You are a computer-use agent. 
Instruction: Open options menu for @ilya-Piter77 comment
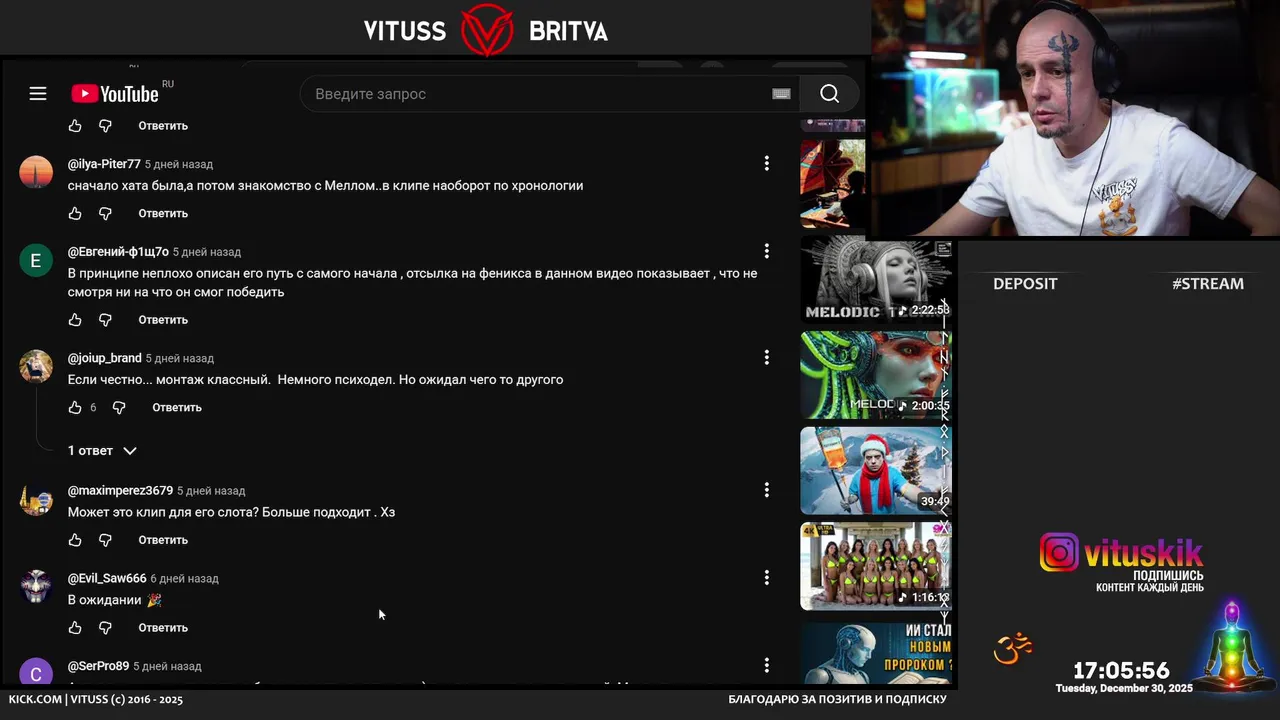click(767, 163)
